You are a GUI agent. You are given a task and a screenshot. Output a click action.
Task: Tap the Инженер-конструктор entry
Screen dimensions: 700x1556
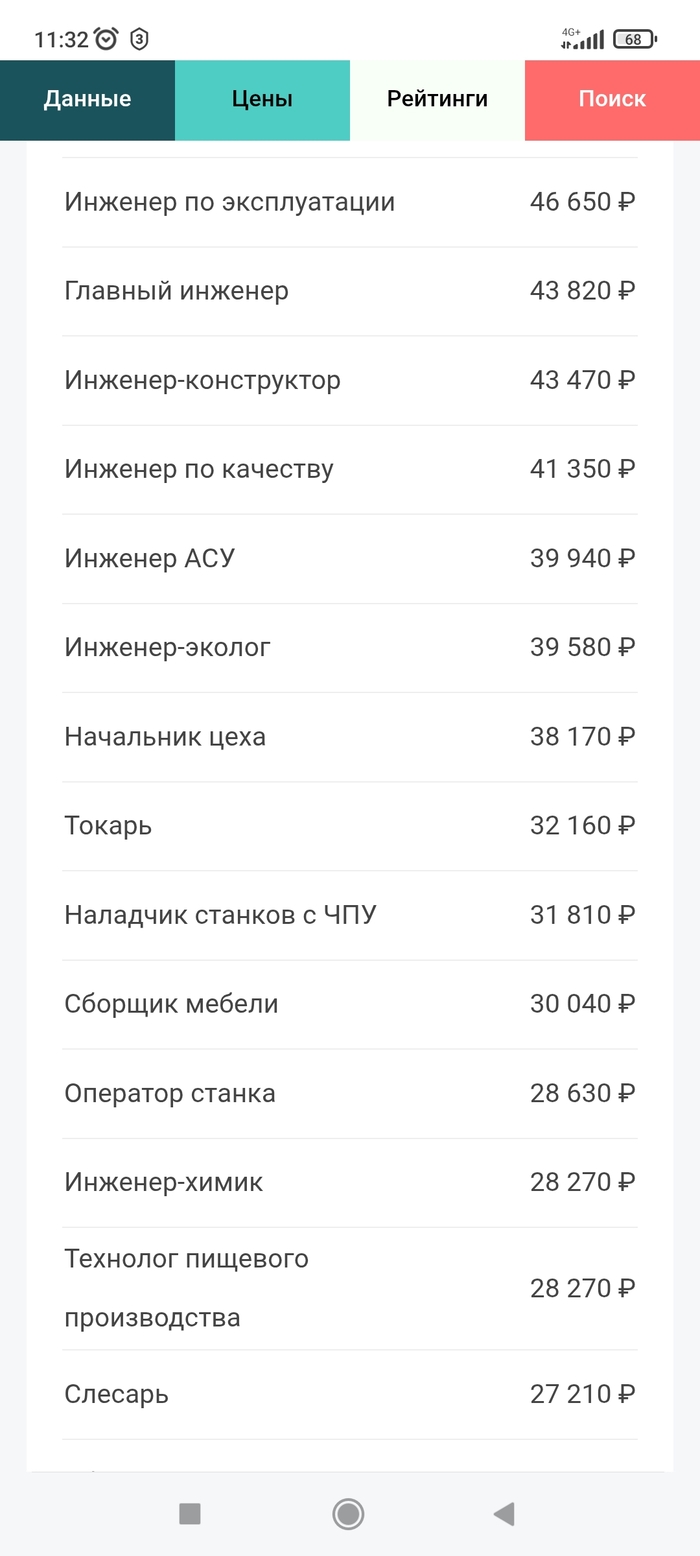coord(350,379)
